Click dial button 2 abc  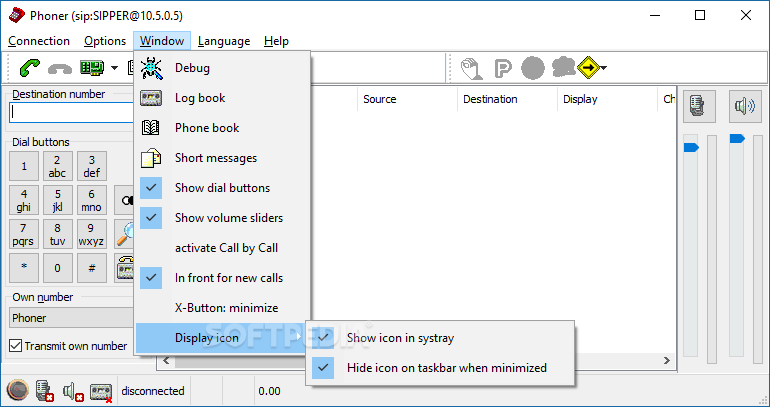tap(57, 166)
